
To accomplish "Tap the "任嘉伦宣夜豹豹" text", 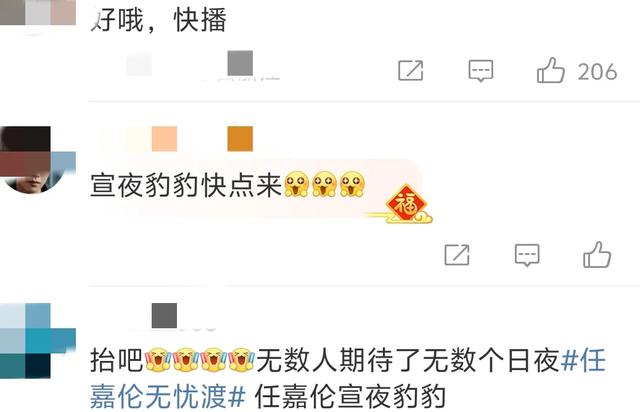I will click(x=350, y=396).
